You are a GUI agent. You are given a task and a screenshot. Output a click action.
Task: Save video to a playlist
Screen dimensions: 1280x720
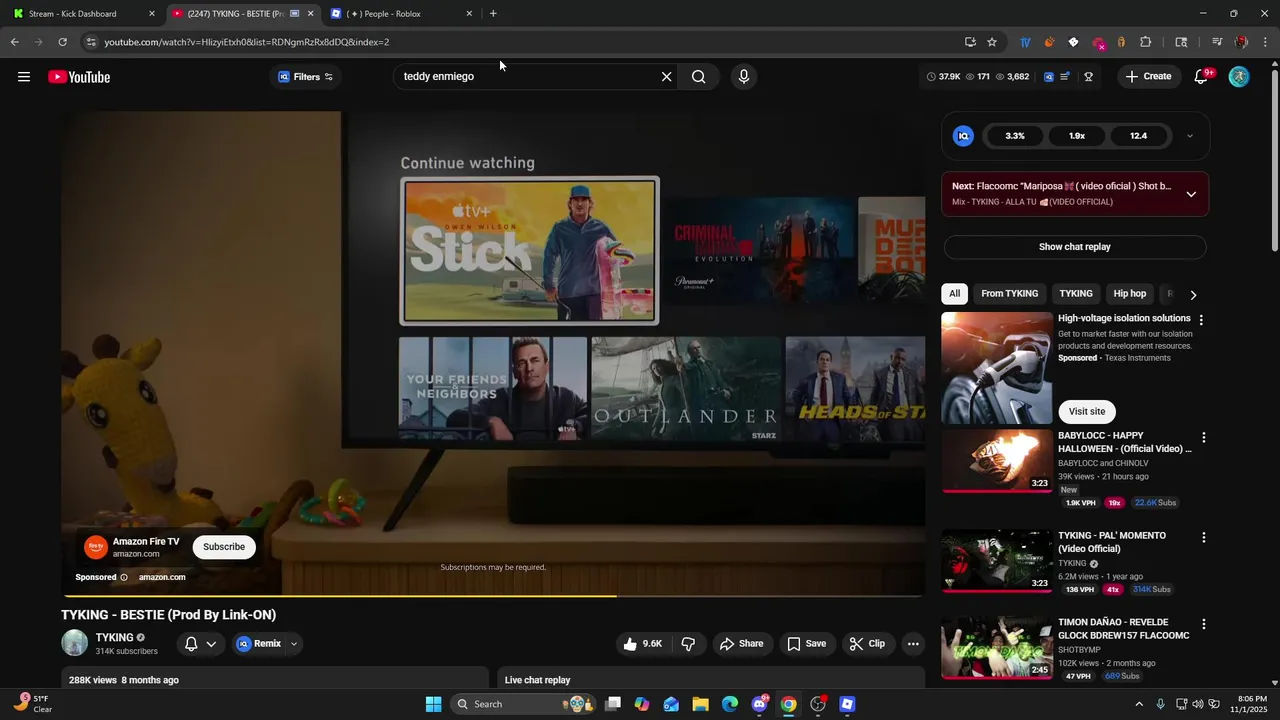point(806,644)
